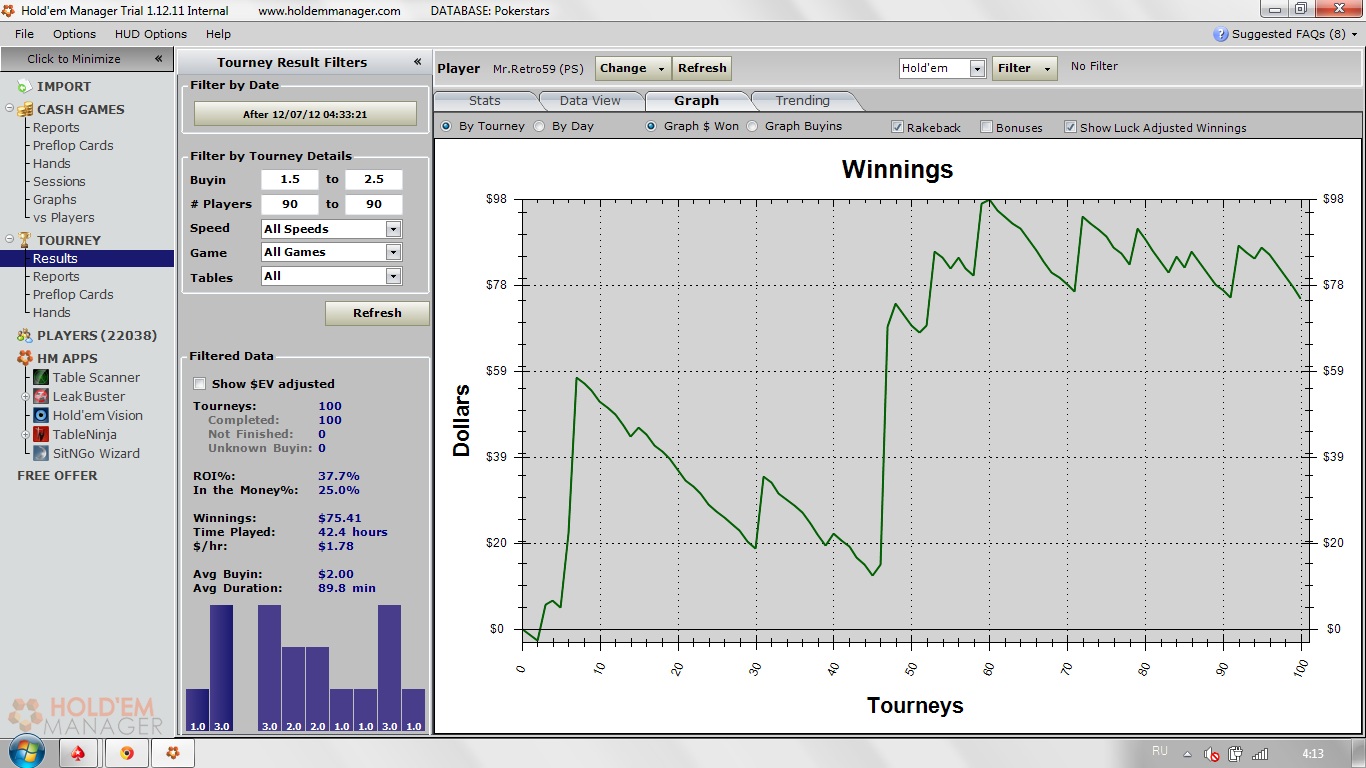Click the minimum # Players field

click(x=290, y=204)
